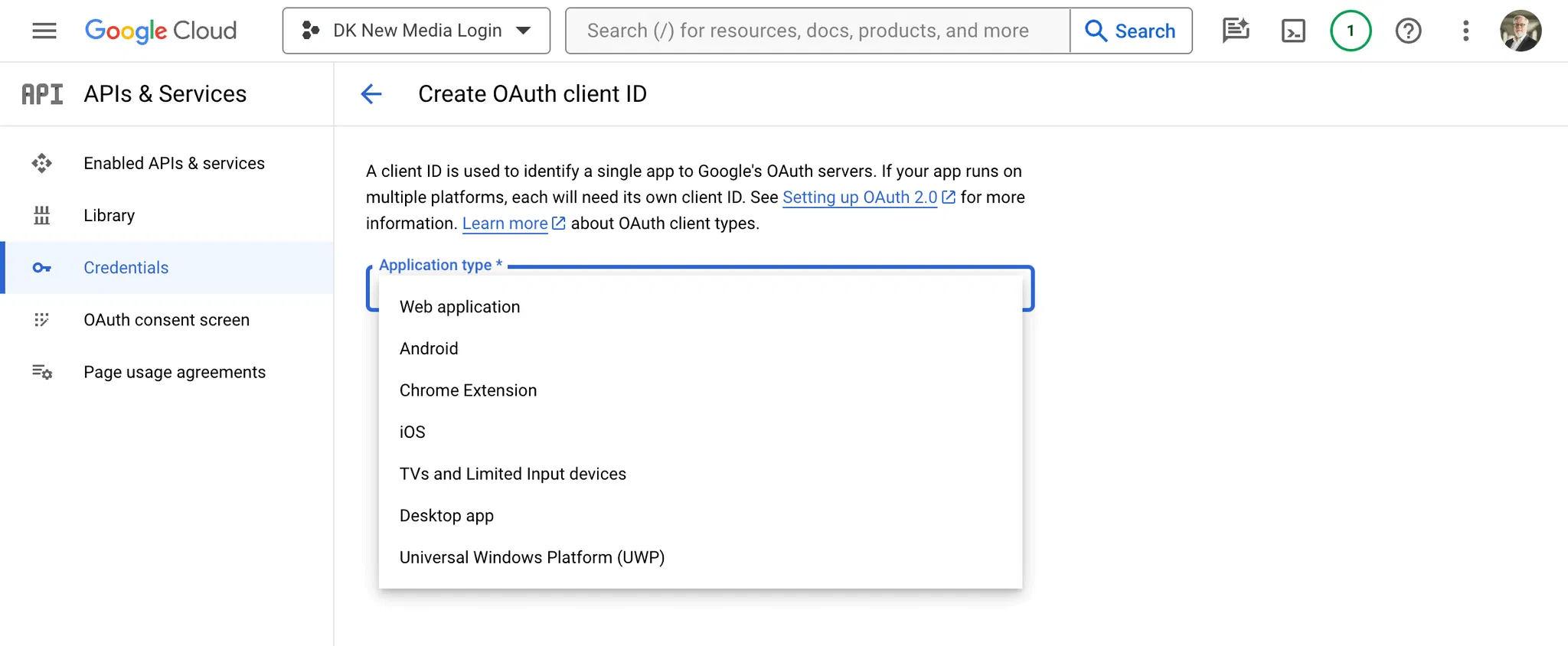
Task: Click the Google Cloud logo
Action: pos(161,31)
